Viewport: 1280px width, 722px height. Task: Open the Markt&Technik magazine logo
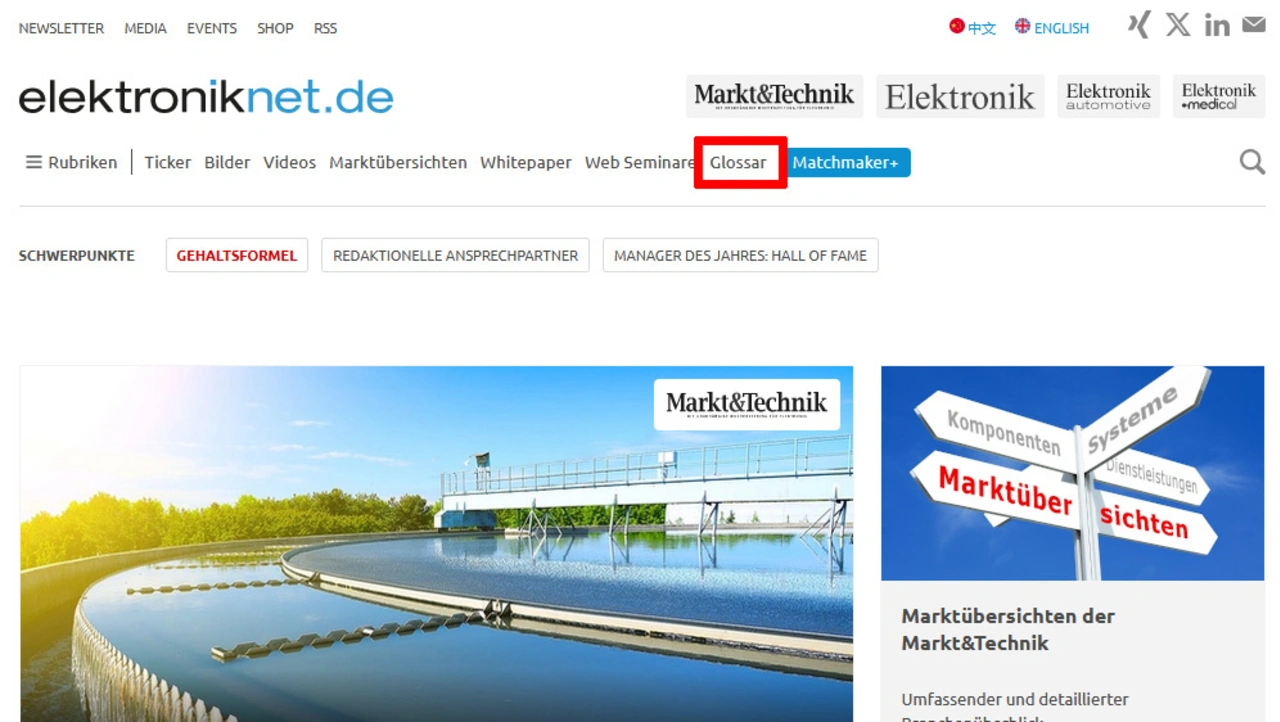coord(774,96)
